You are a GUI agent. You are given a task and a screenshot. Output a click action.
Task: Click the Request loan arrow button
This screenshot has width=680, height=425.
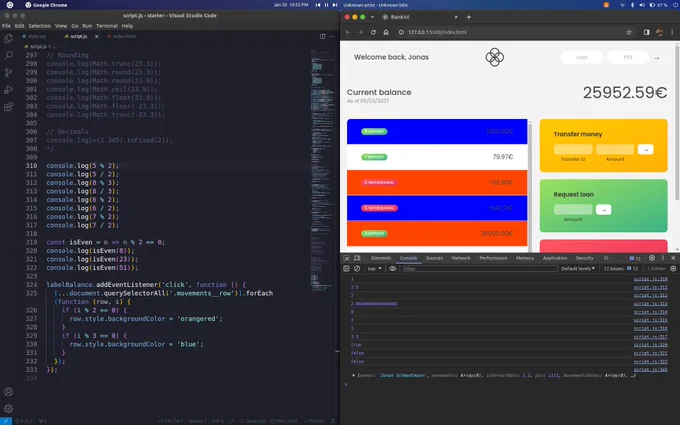tap(603, 210)
